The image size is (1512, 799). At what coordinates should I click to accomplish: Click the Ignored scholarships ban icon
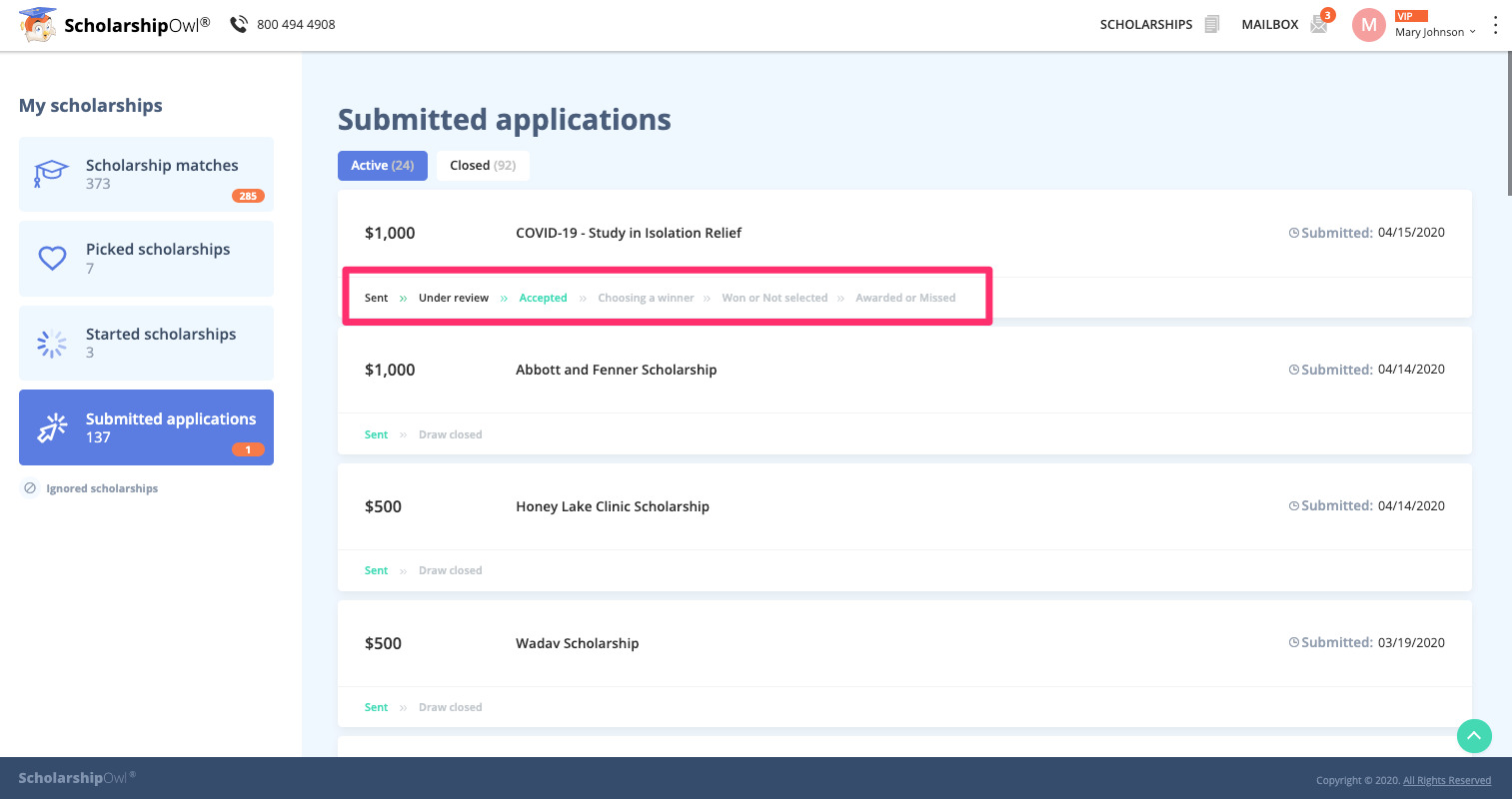click(x=30, y=488)
